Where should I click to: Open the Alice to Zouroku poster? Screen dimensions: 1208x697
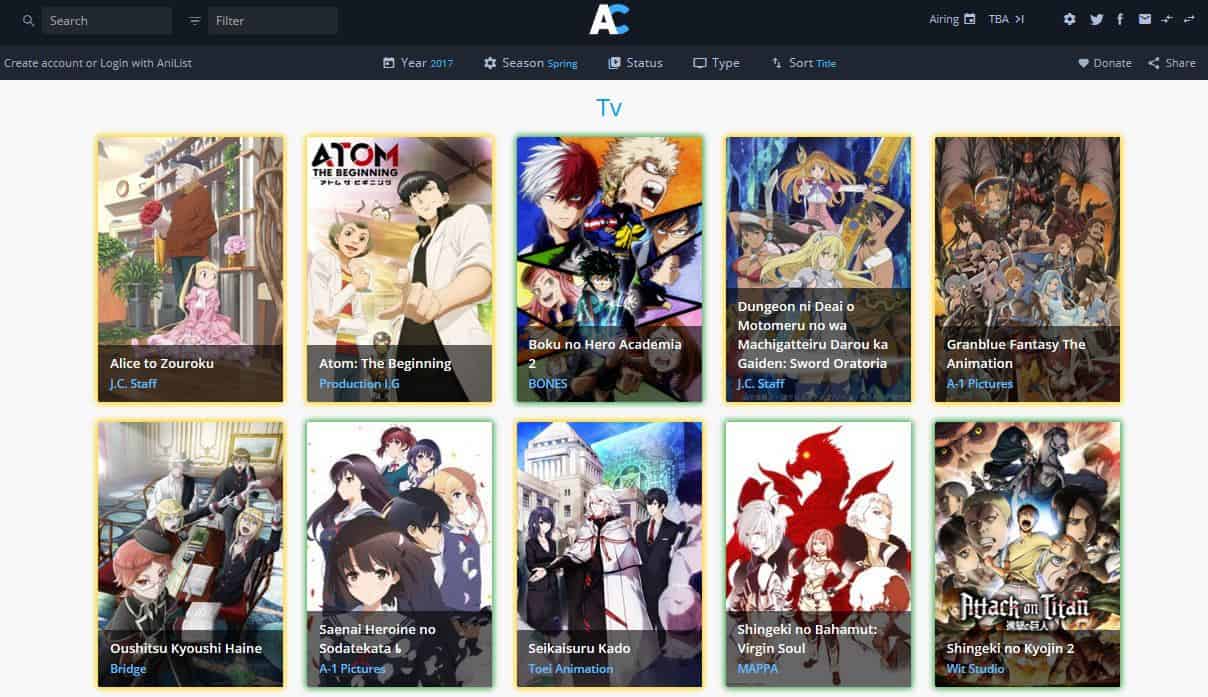[x=190, y=269]
